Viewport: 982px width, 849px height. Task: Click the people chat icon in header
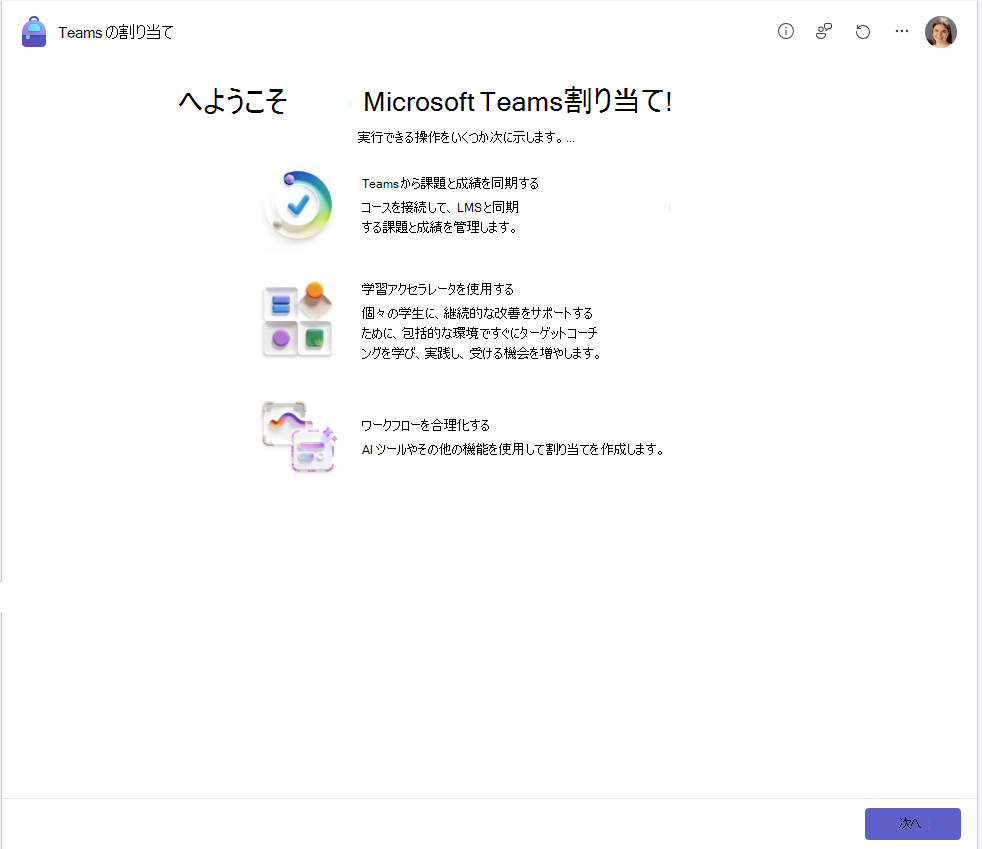[824, 31]
